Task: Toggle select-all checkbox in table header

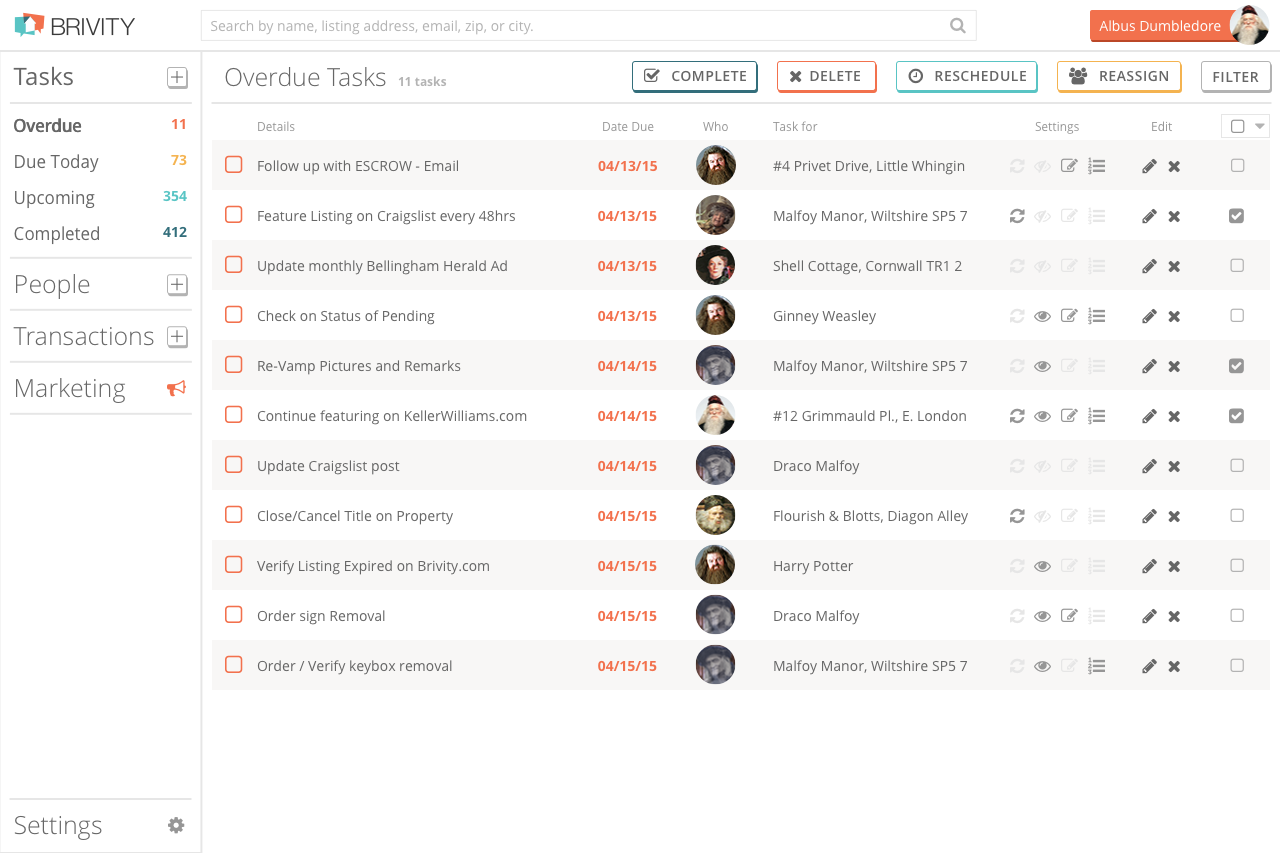Action: click(x=1238, y=127)
